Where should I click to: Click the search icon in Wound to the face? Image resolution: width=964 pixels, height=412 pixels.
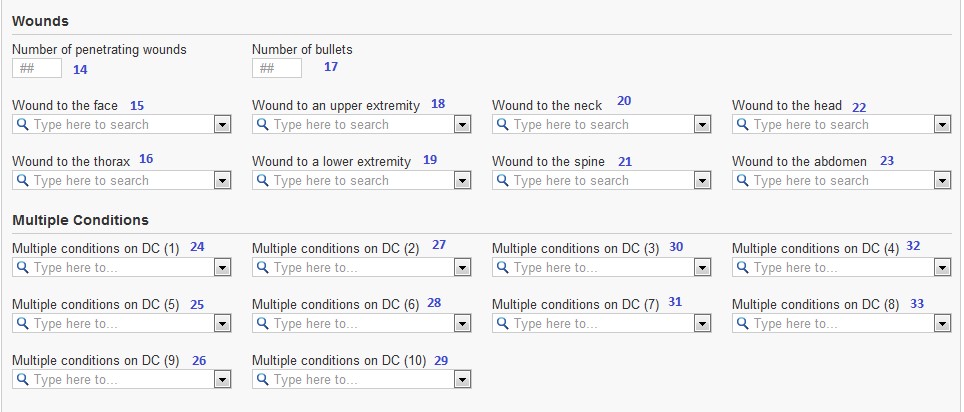(23, 125)
